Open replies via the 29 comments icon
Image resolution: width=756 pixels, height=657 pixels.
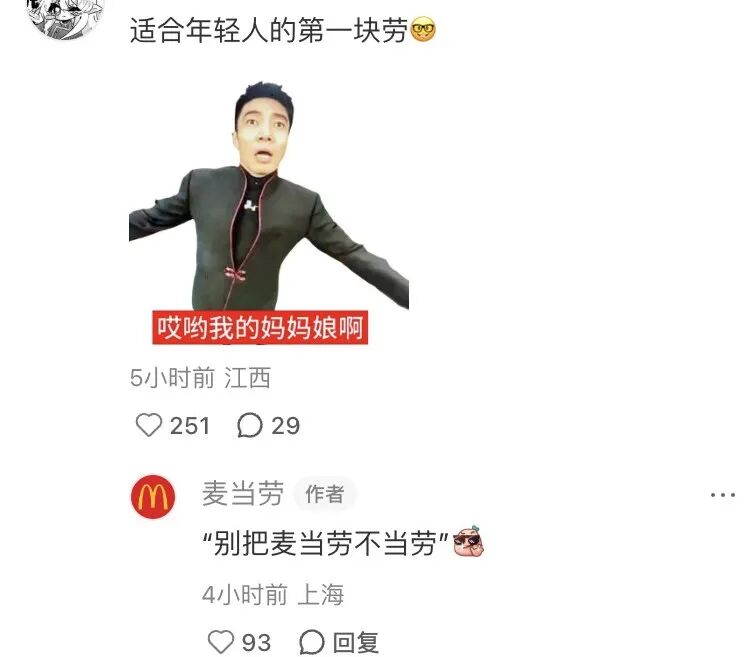tap(250, 425)
